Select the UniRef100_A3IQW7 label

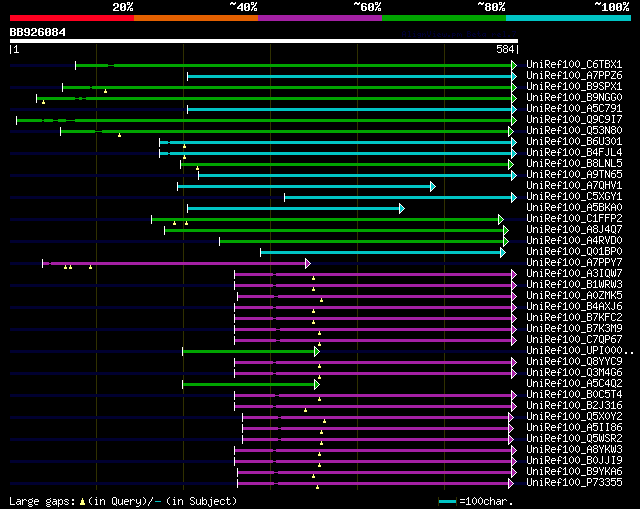pyautogui.click(x=574, y=274)
